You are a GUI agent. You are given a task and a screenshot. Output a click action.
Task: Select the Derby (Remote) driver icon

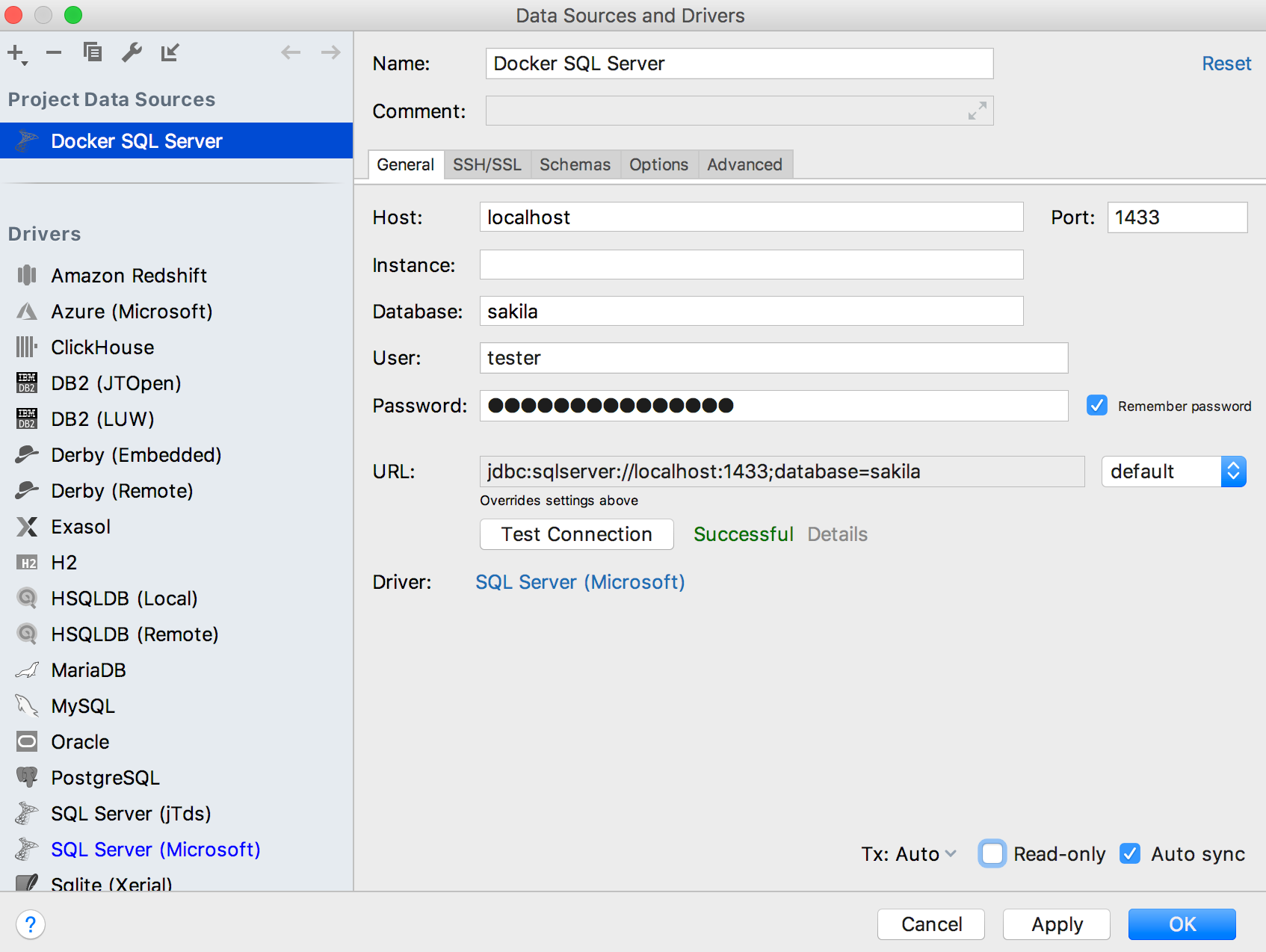[x=27, y=490]
